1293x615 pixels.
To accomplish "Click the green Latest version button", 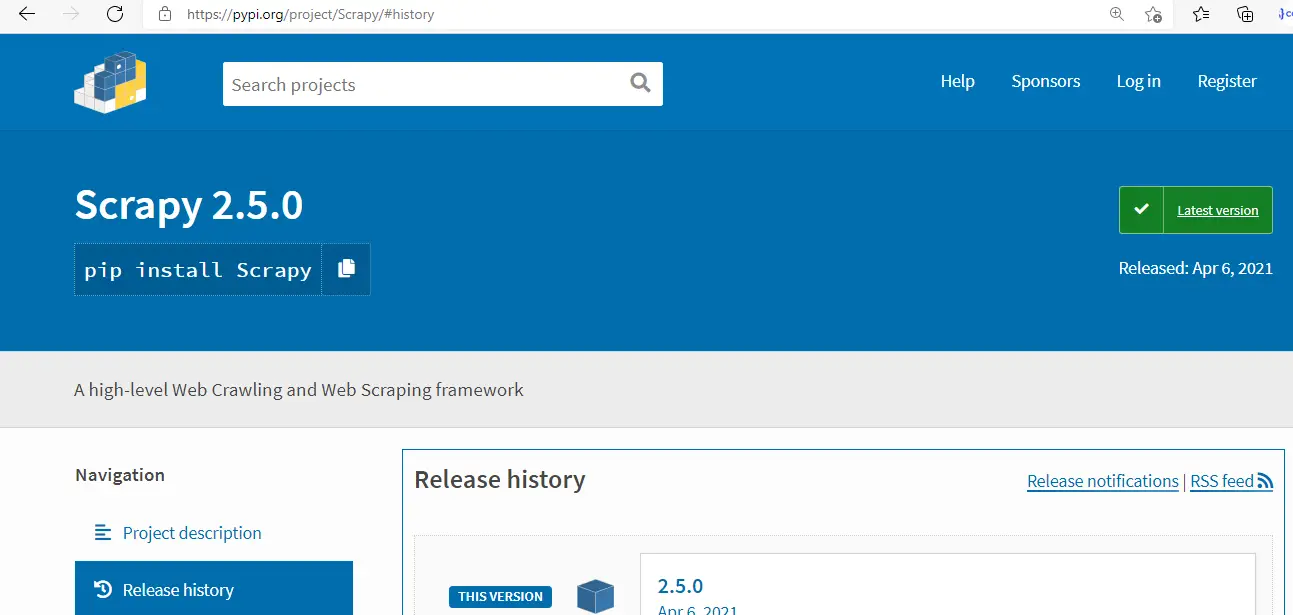I will tap(1196, 210).
